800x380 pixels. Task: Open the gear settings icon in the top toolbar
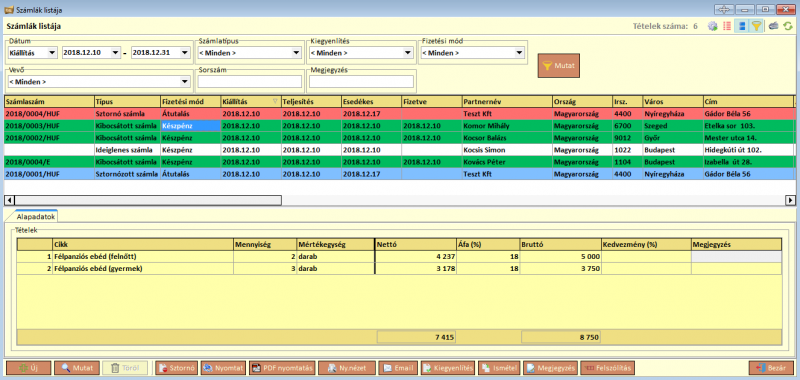[712, 26]
